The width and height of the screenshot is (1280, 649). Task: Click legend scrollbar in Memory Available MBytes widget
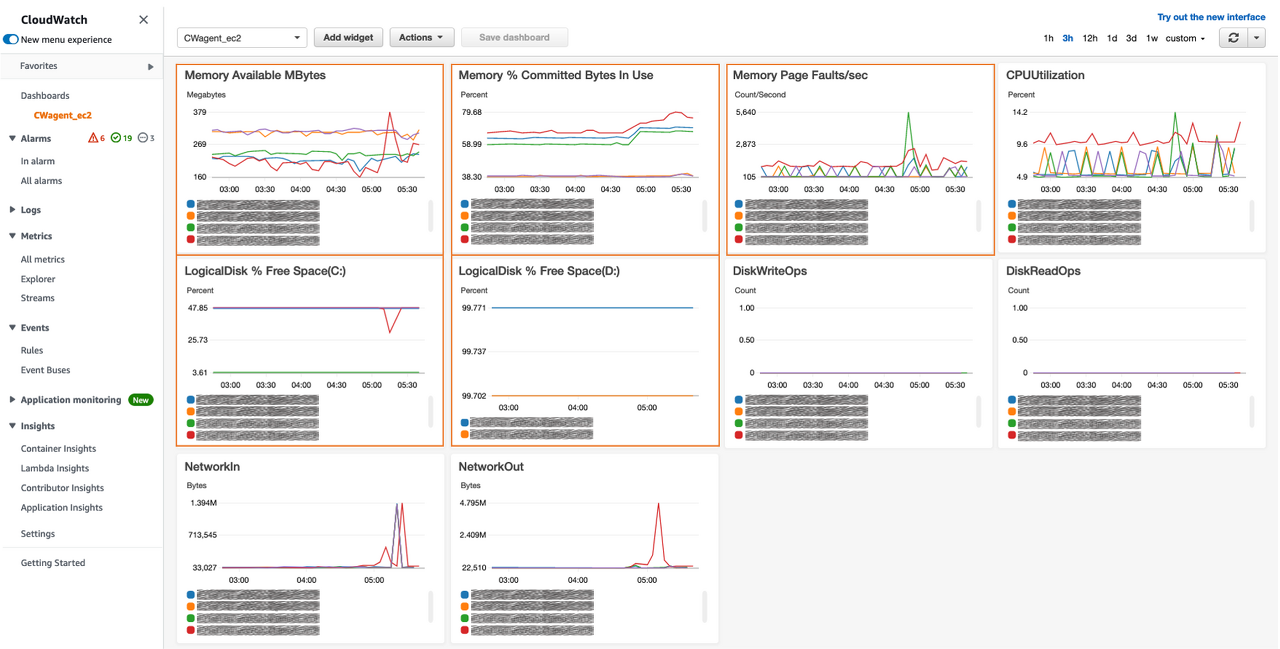(431, 215)
